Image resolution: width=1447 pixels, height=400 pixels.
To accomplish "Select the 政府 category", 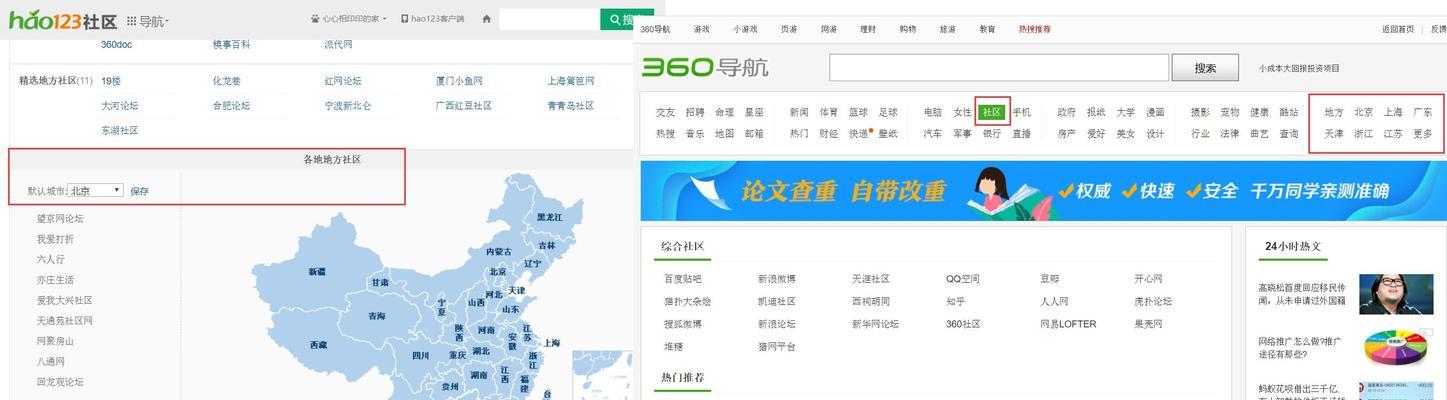I will click(1066, 112).
